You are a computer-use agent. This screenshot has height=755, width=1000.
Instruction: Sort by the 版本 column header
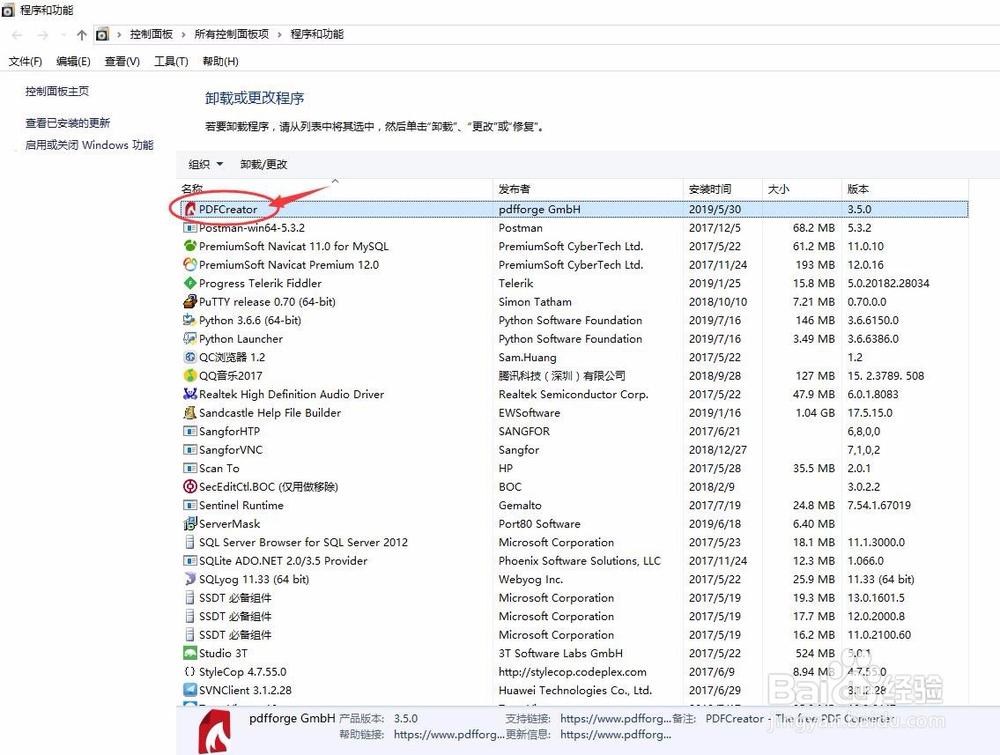click(905, 189)
